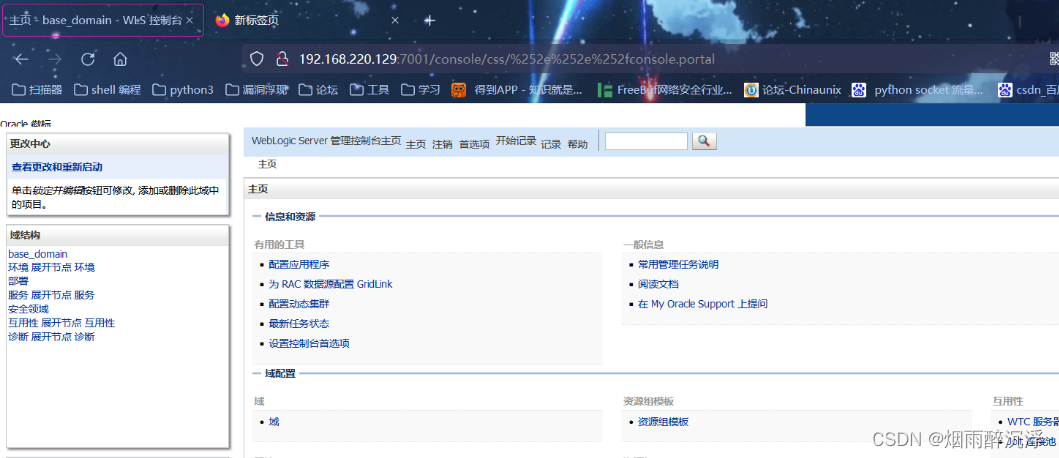
Task: Open python3 bookmark folder
Action: pyautogui.click(x=183, y=90)
